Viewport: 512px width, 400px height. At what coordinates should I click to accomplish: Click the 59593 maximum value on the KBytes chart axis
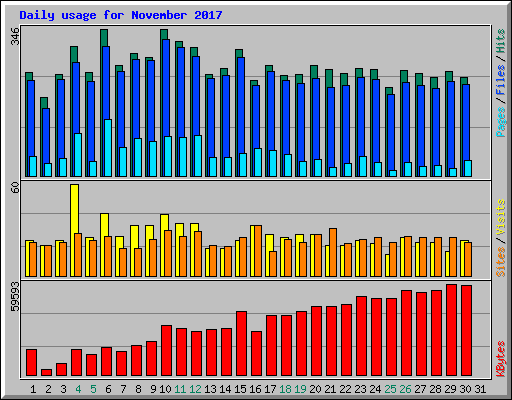[15, 296]
